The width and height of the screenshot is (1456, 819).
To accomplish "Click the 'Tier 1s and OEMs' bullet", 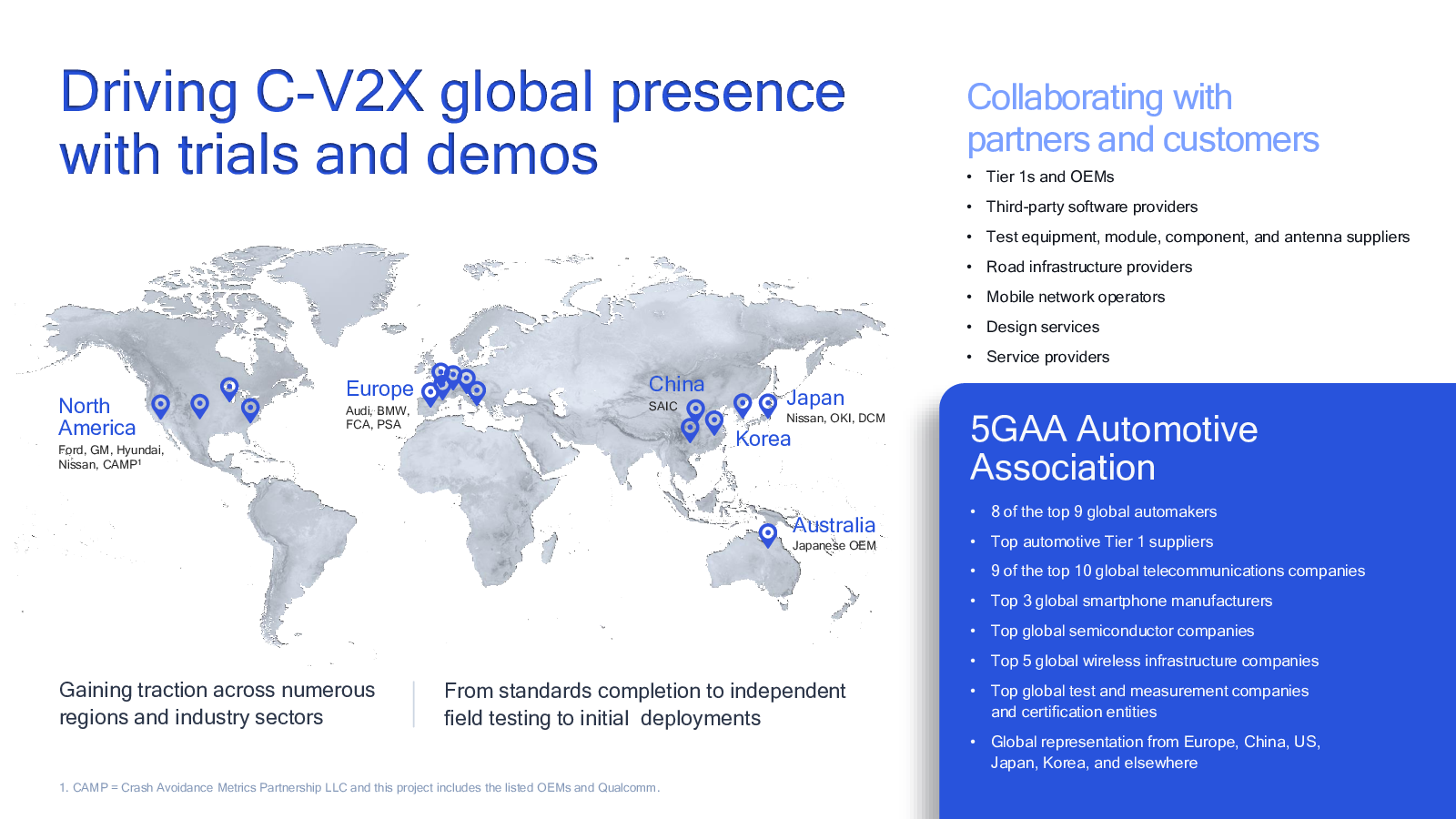I will coord(1050,177).
